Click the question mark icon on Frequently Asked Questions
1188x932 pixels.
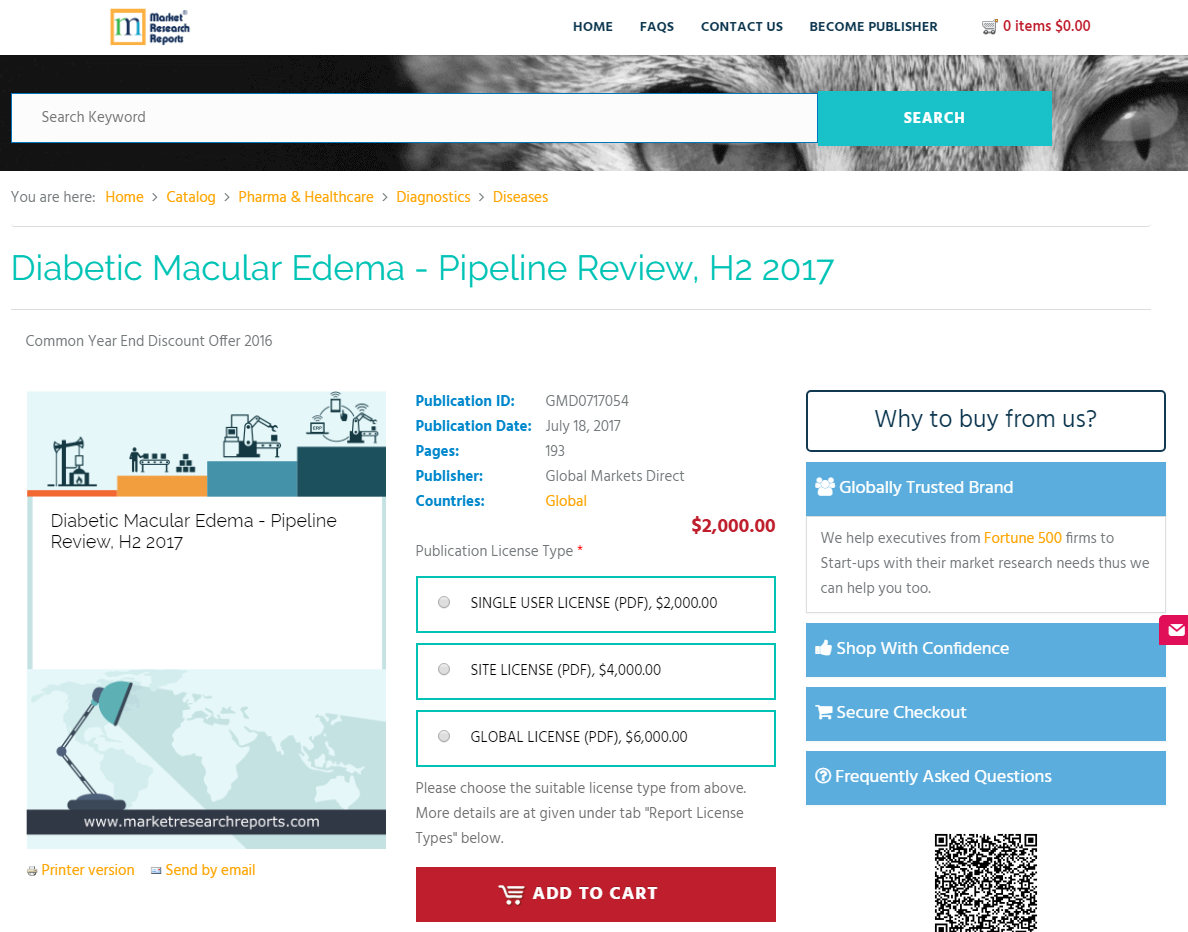tap(823, 775)
